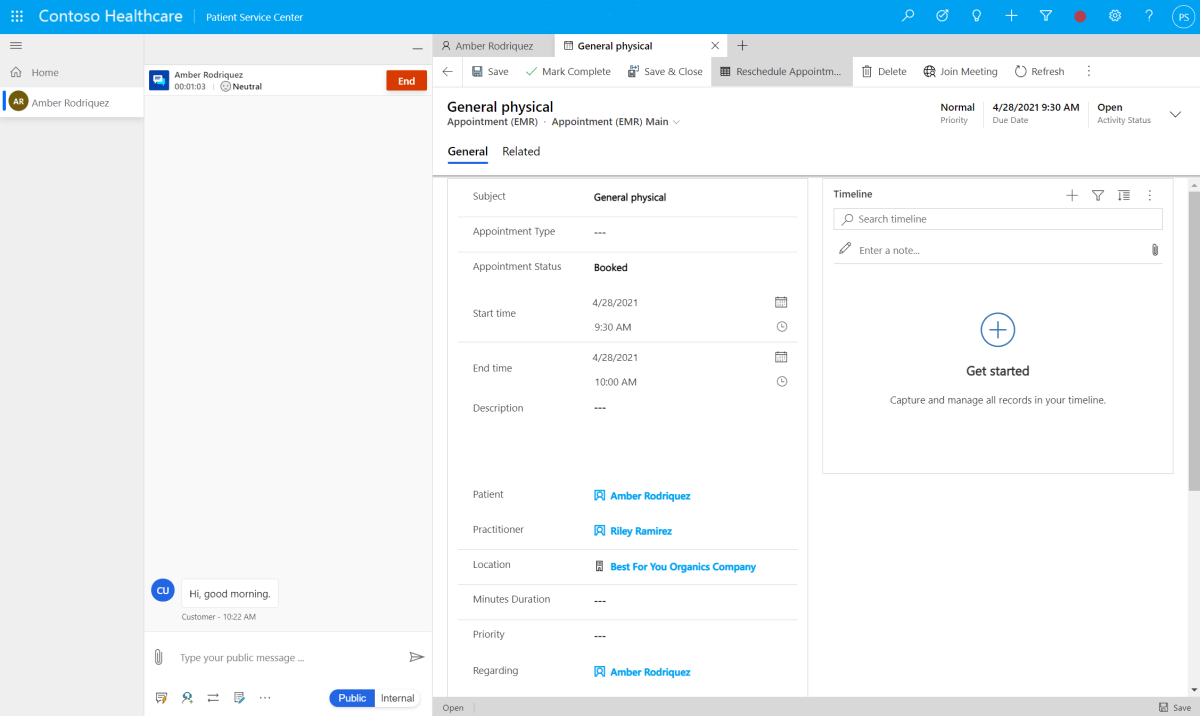Click the lightbulb assistant icon

coord(977,16)
